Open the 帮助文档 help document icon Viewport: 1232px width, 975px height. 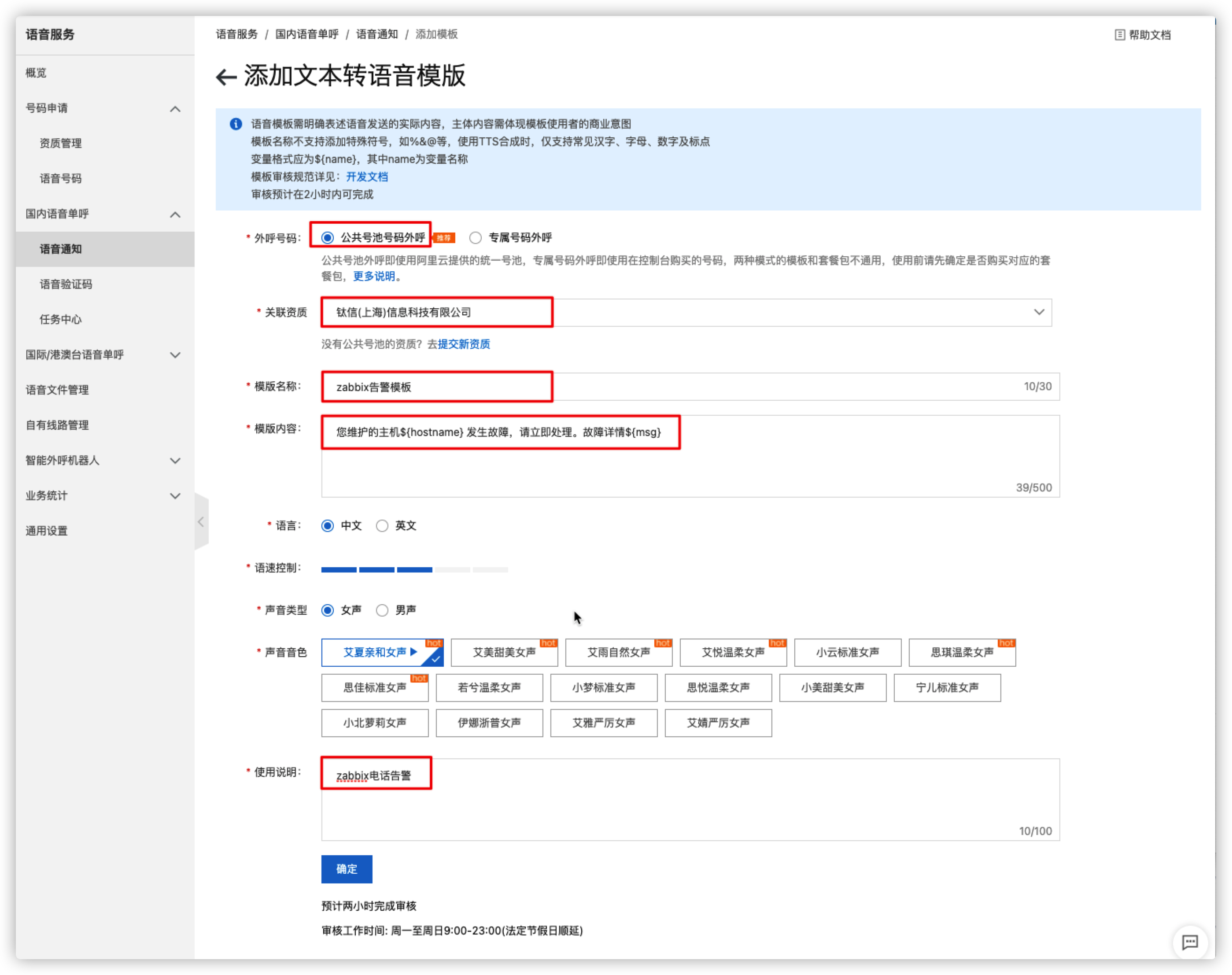click(1120, 35)
